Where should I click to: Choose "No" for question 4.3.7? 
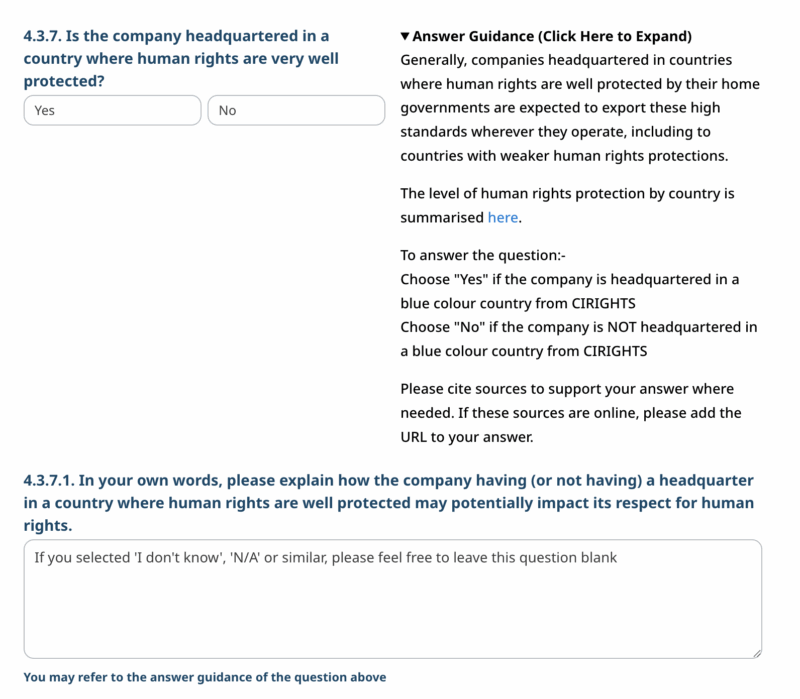296,110
